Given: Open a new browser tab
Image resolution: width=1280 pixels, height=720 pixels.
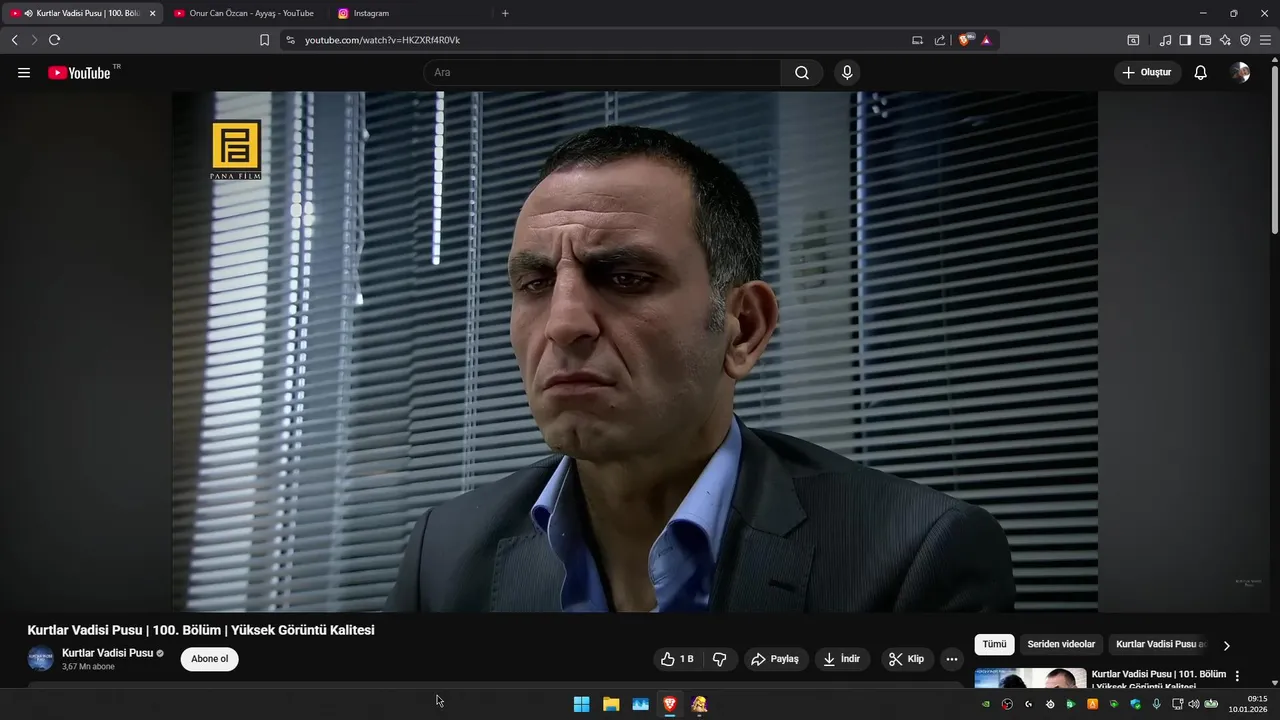Looking at the screenshot, I should click(x=505, y=13).
